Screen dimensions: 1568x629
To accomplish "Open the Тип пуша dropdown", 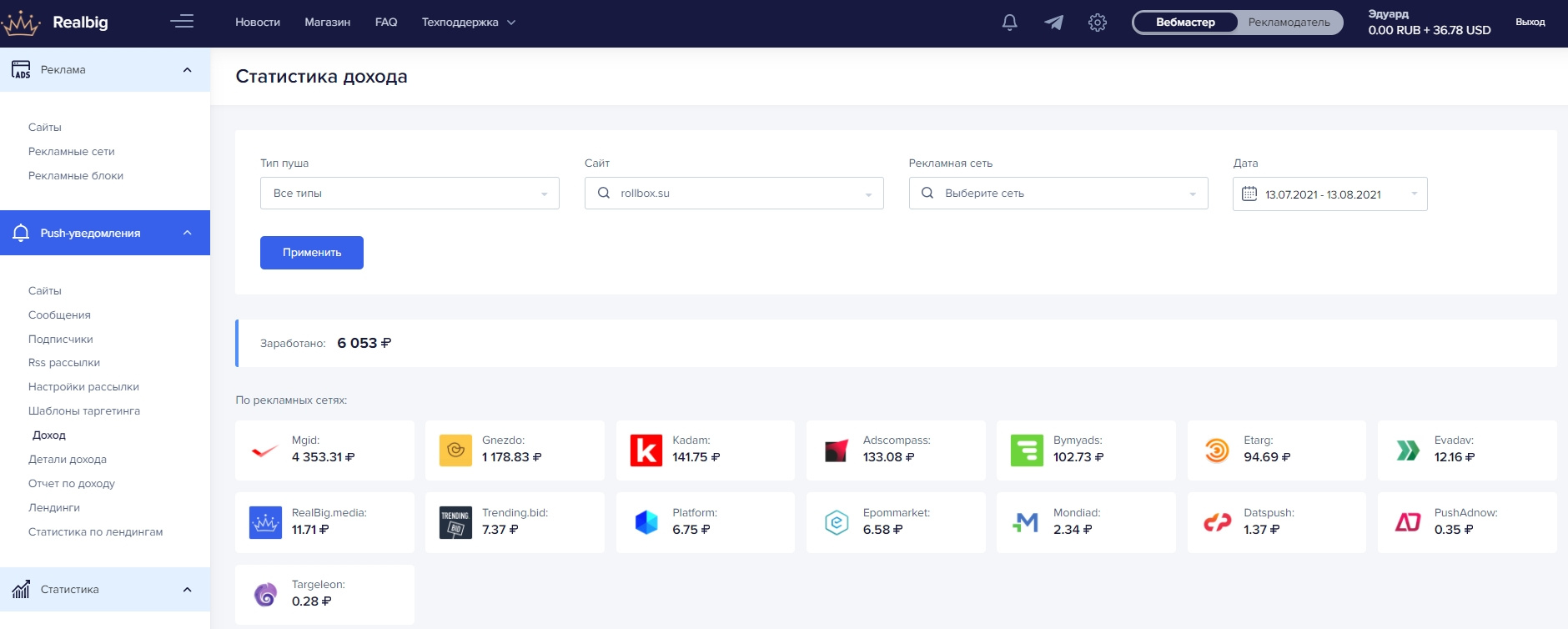I will point(410,193).
